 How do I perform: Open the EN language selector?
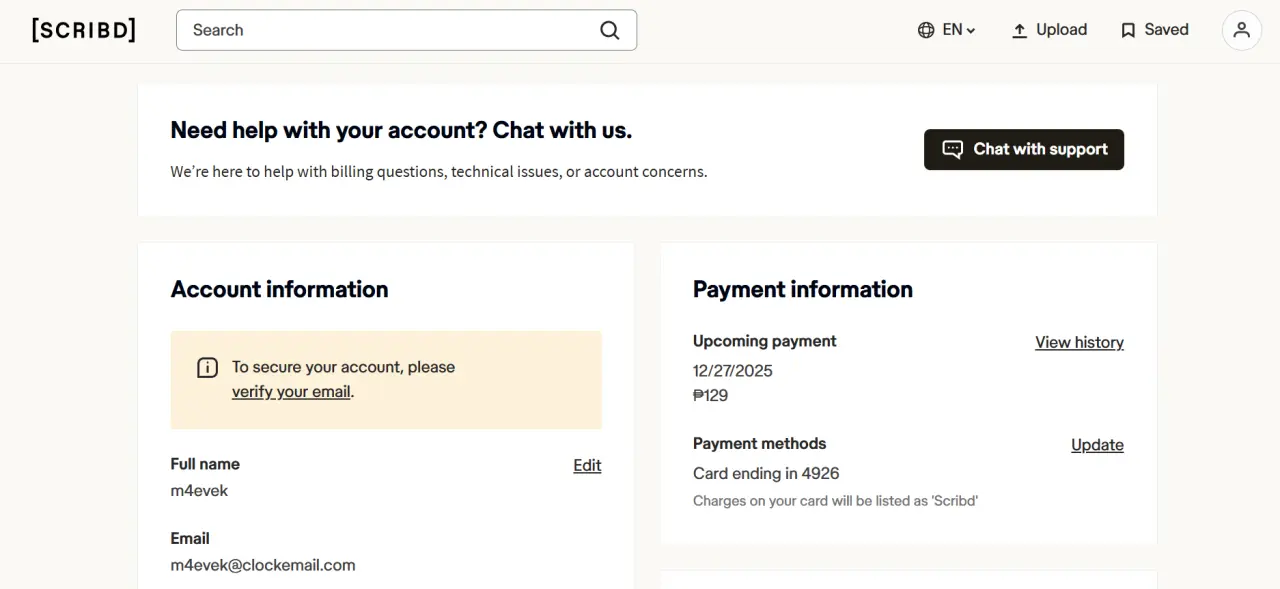(x=947, y=30)
